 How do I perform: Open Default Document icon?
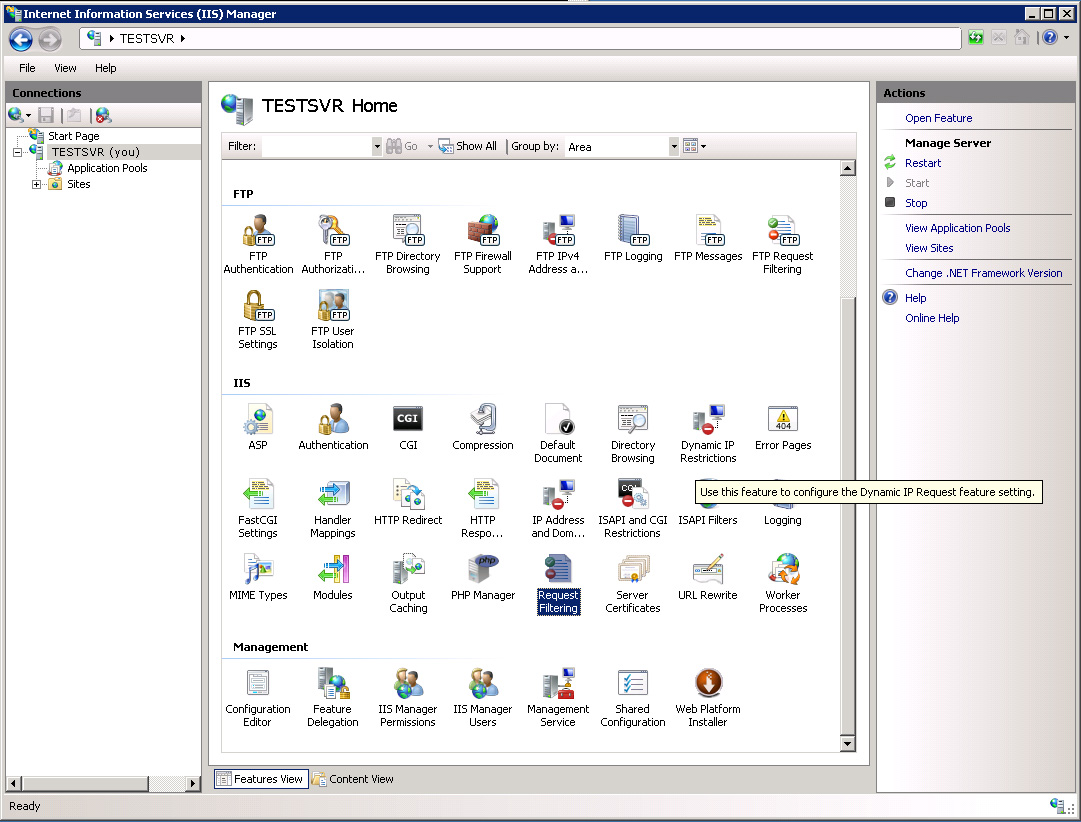[558, 433]
